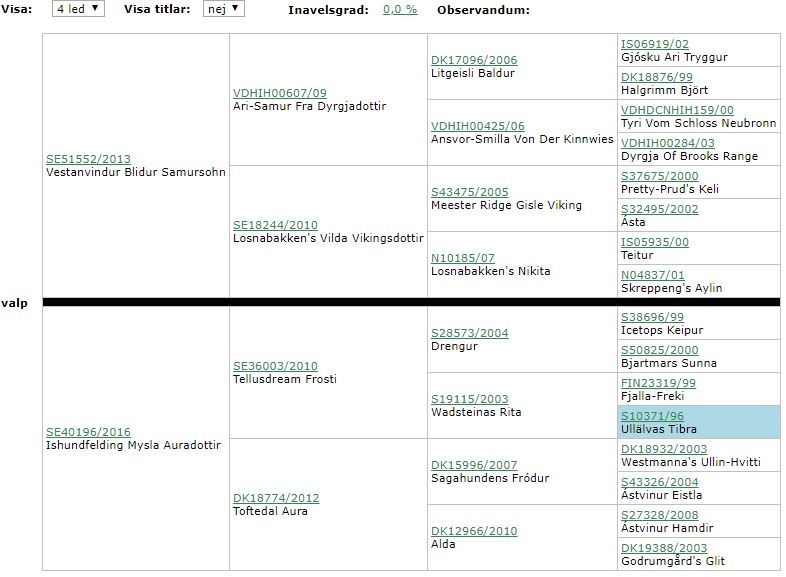Viewport: 786px width, 577px height.
Task: Open sire registration link SE51552/2013
Action: 88,159
